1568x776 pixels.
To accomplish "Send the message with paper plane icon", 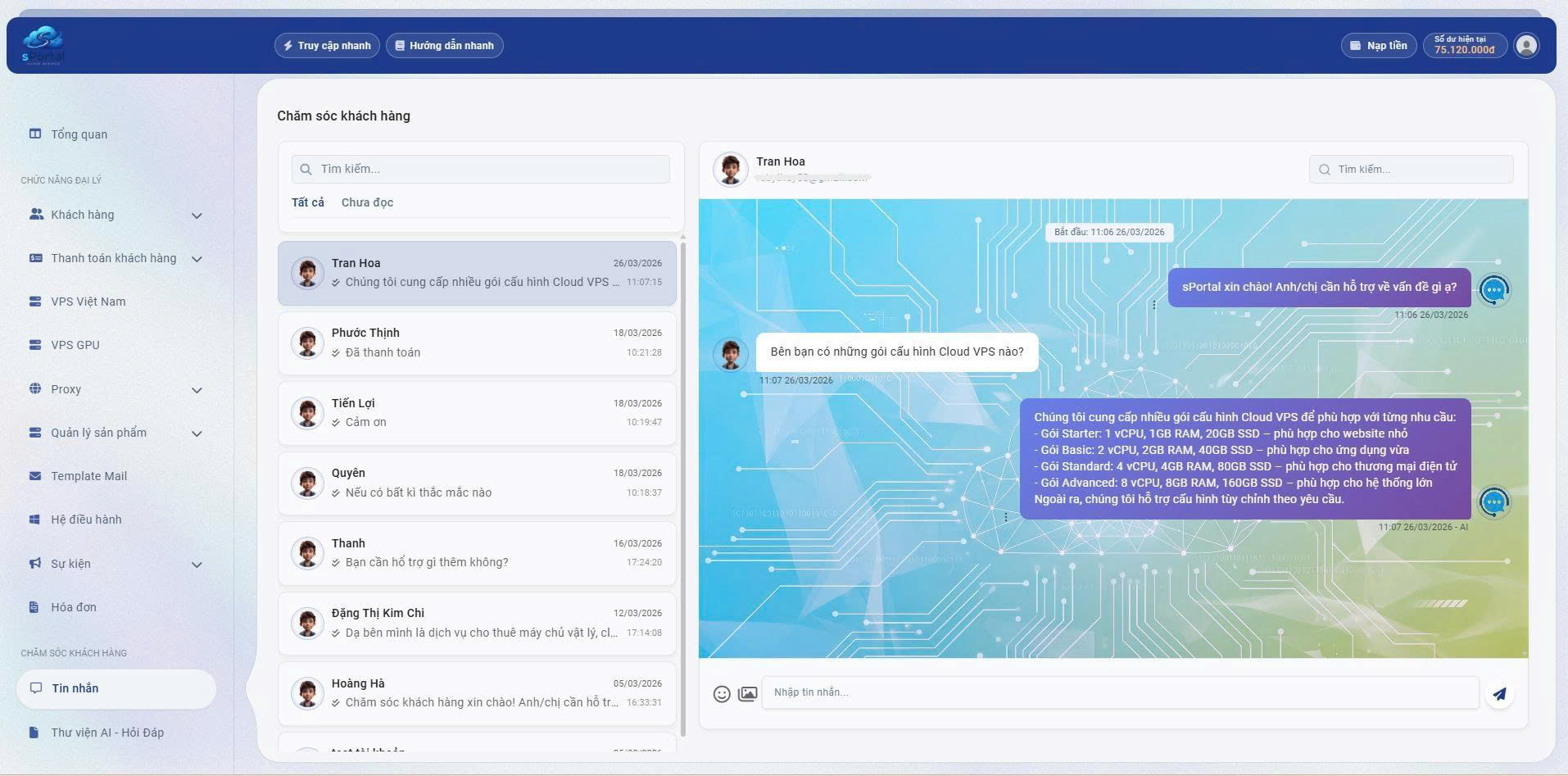I will (1499, 694).
